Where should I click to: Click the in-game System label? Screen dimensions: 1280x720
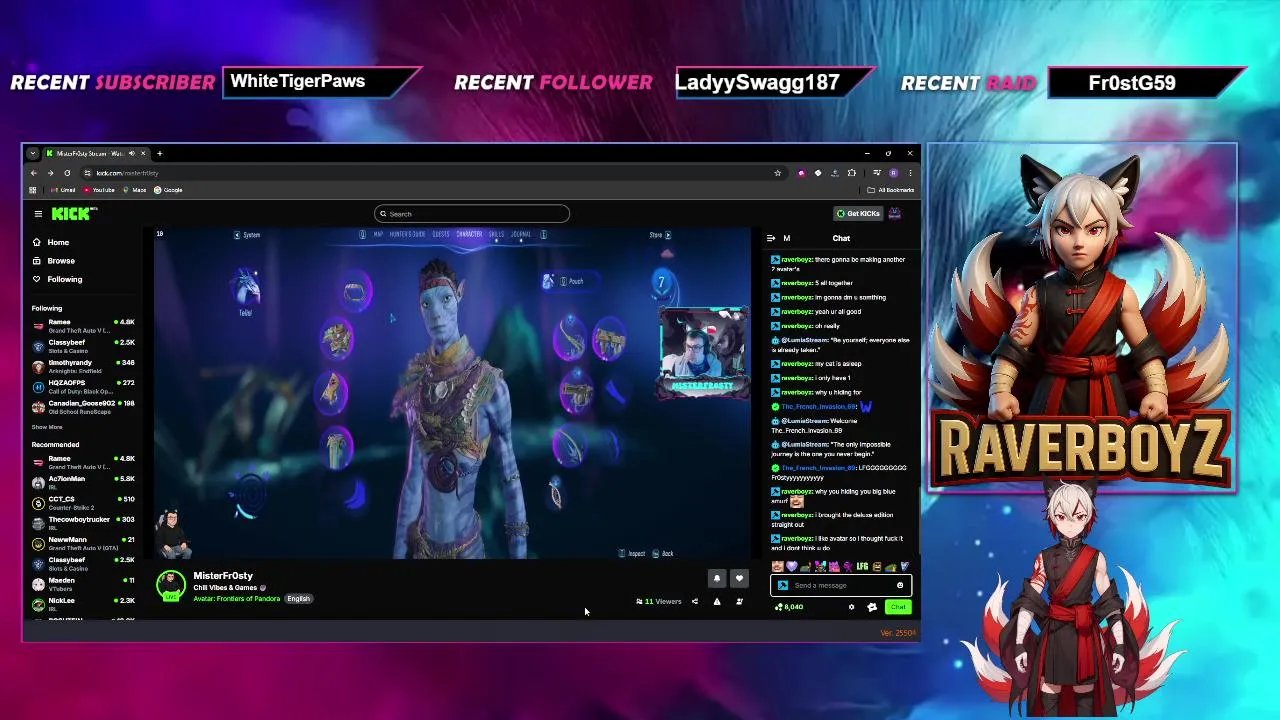[x=251, y=235]
